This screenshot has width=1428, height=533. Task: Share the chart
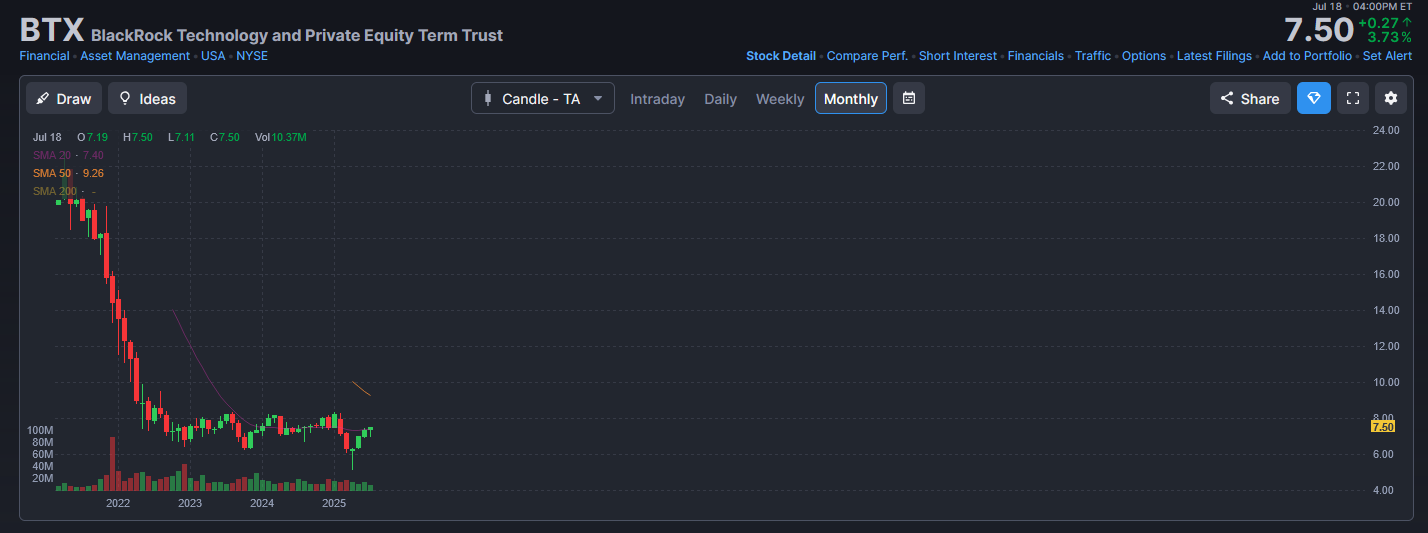[x=1250, y=98]
